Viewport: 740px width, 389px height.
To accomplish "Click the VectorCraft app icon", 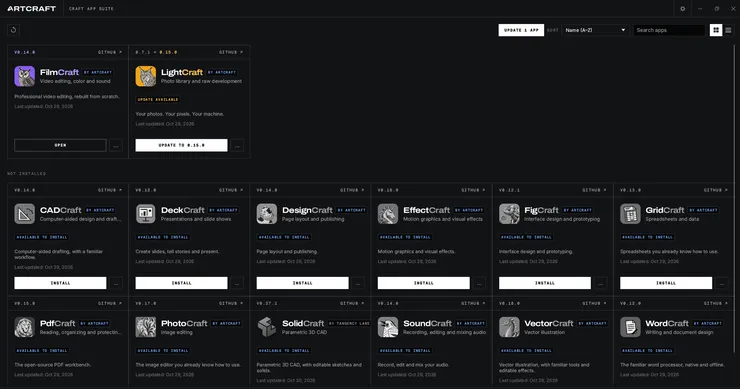I will (509, 327).
